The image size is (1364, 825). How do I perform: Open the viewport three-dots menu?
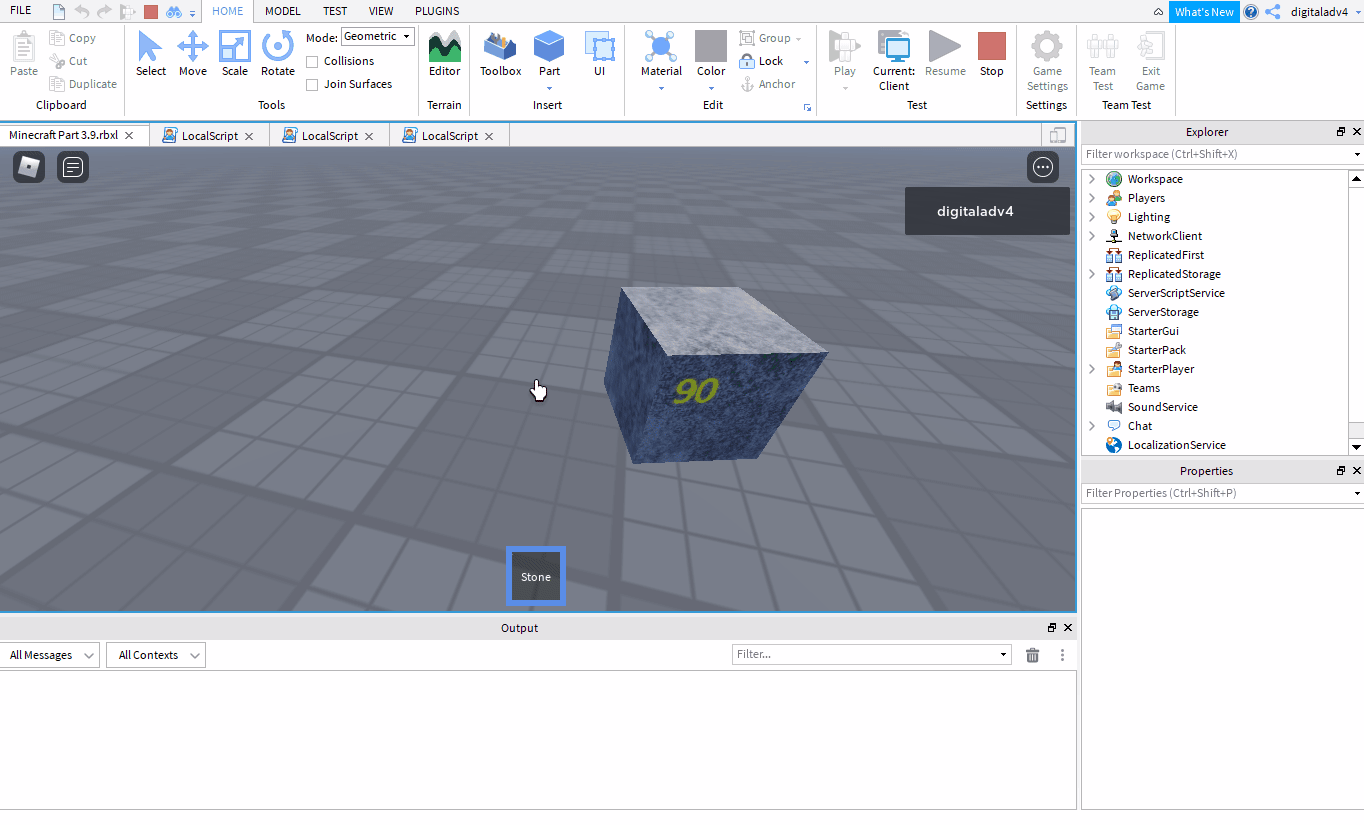1043,167
